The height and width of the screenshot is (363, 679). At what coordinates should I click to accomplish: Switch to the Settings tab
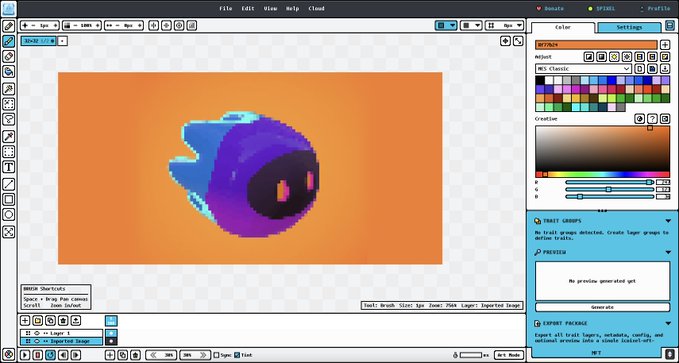[x=629, y=27]
